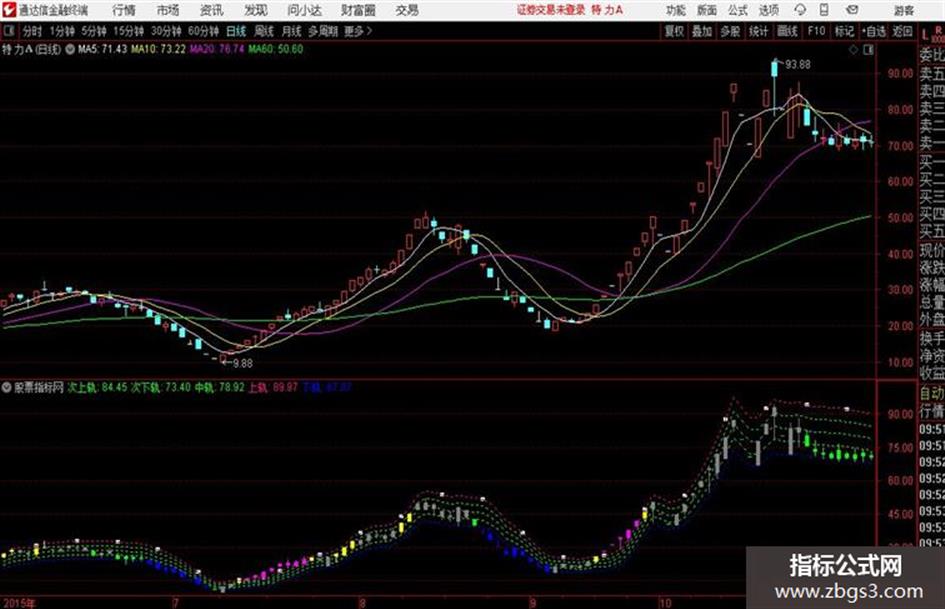Click the 统计 statistics toolbar button
945x609 pixels.
[759, 31]
